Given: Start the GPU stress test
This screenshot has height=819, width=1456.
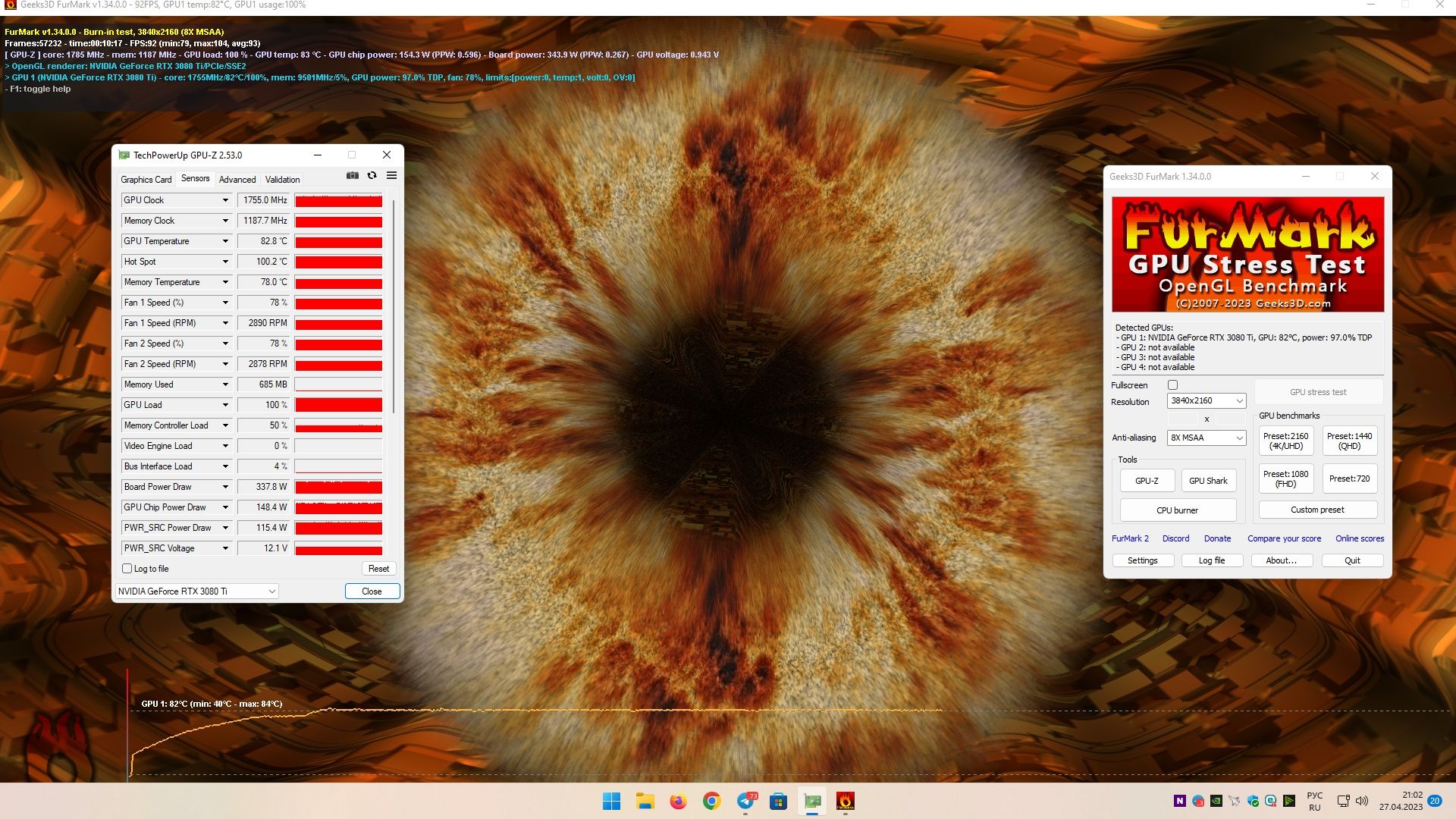Looking at the screenshot, I should 1318,392.
